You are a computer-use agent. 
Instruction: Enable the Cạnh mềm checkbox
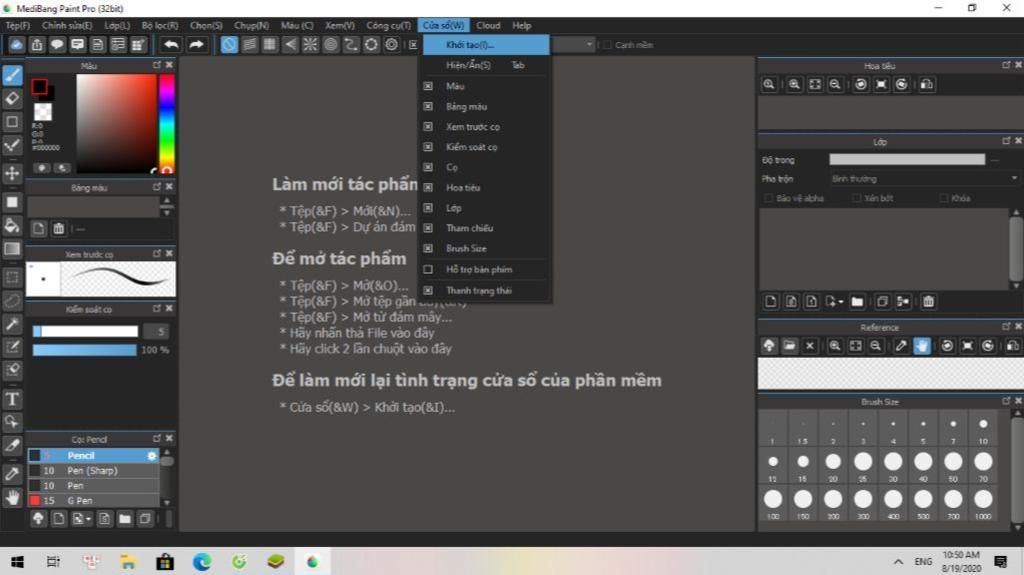tap(607, 45)
